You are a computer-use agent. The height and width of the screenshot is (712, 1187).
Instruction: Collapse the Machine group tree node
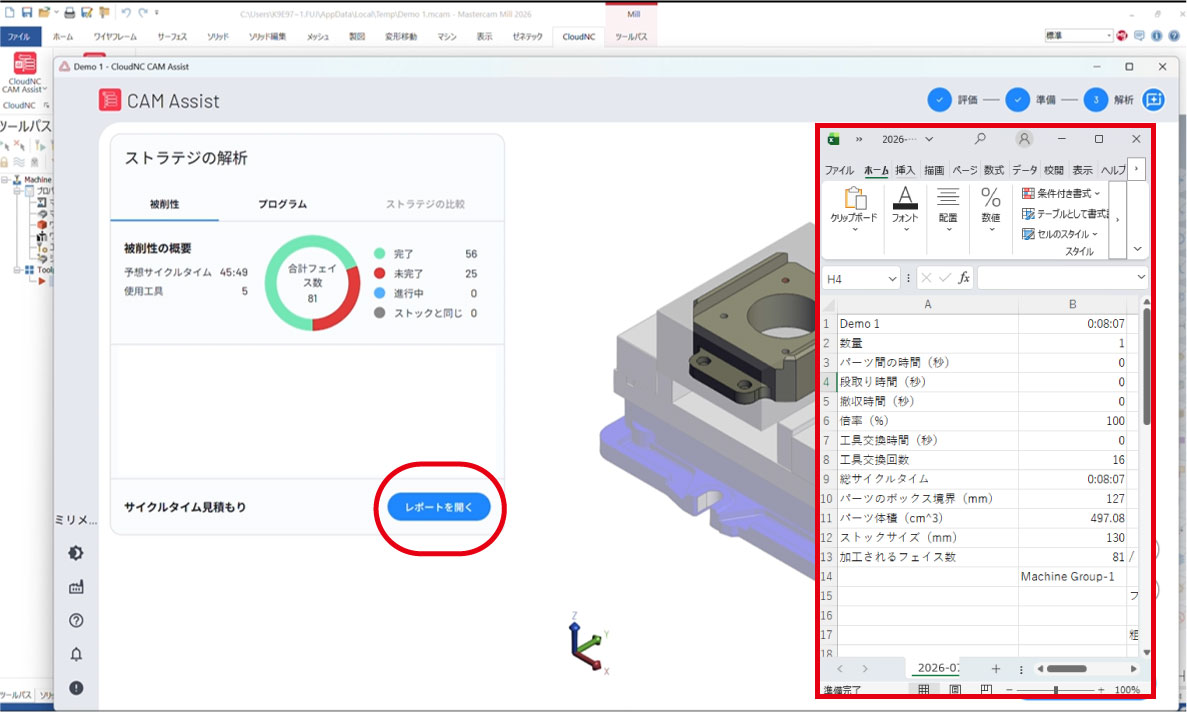click(x=5, y=180)
